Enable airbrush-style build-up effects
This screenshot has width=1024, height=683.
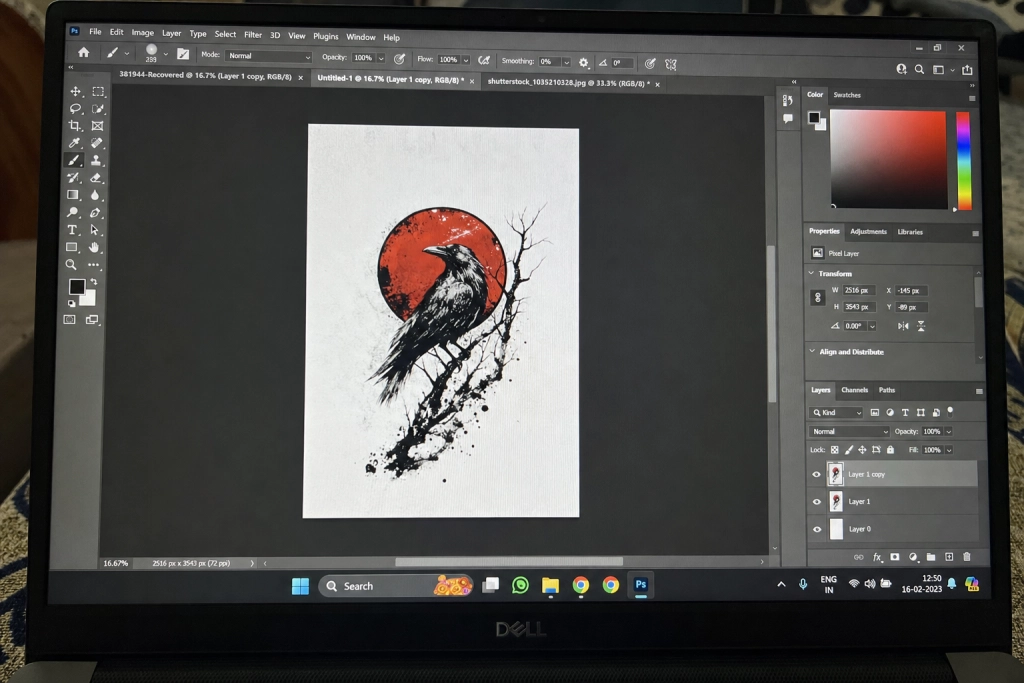484,61
